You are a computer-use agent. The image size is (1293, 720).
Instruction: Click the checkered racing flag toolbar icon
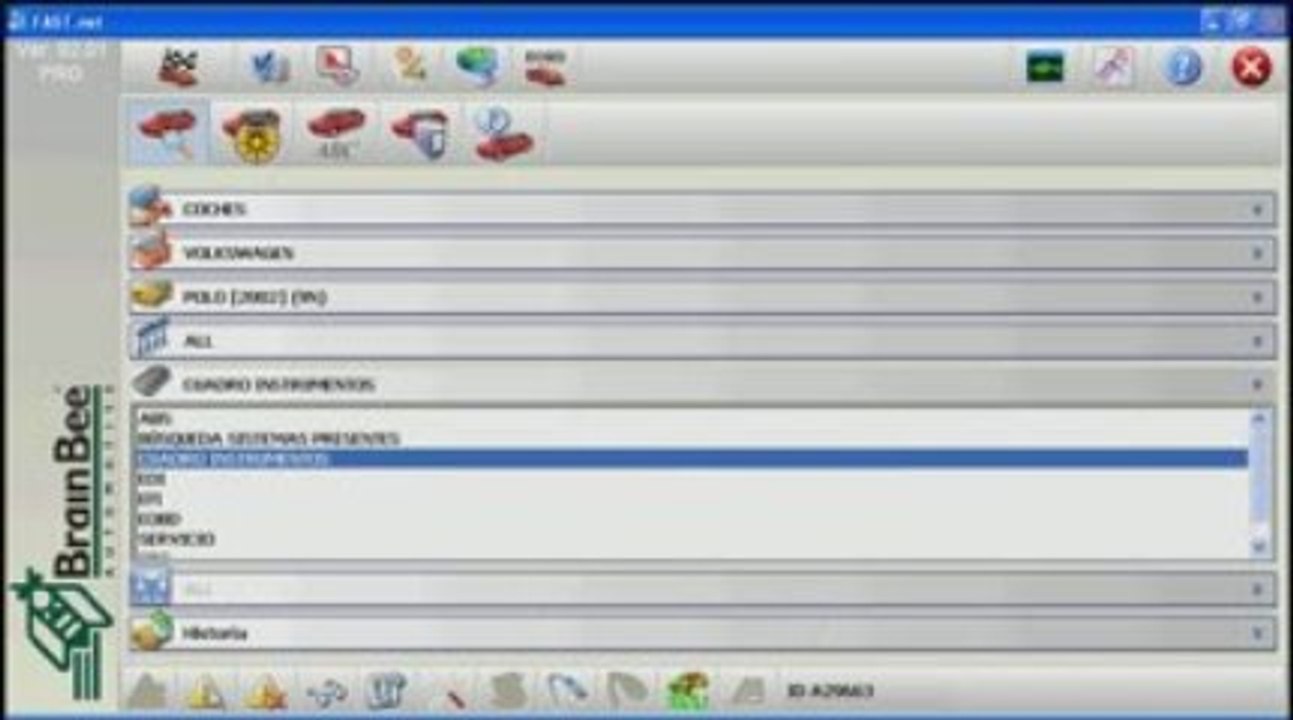[178, 68]
